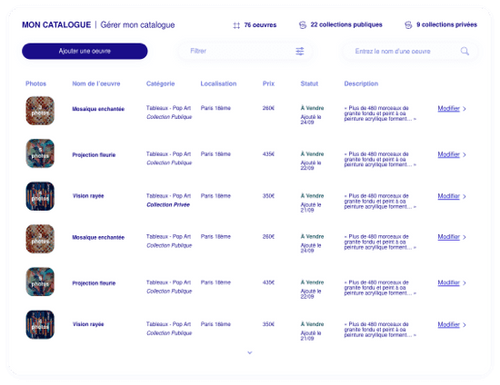Focus the Filtrer input field

(245, 51)
